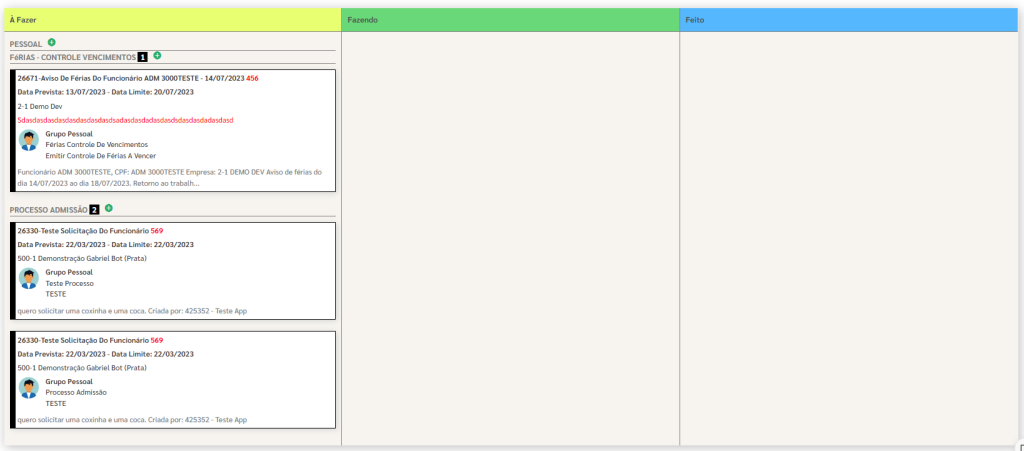
Task: Click the avatar in the Teste Processo card
Action: coord(29,278)
